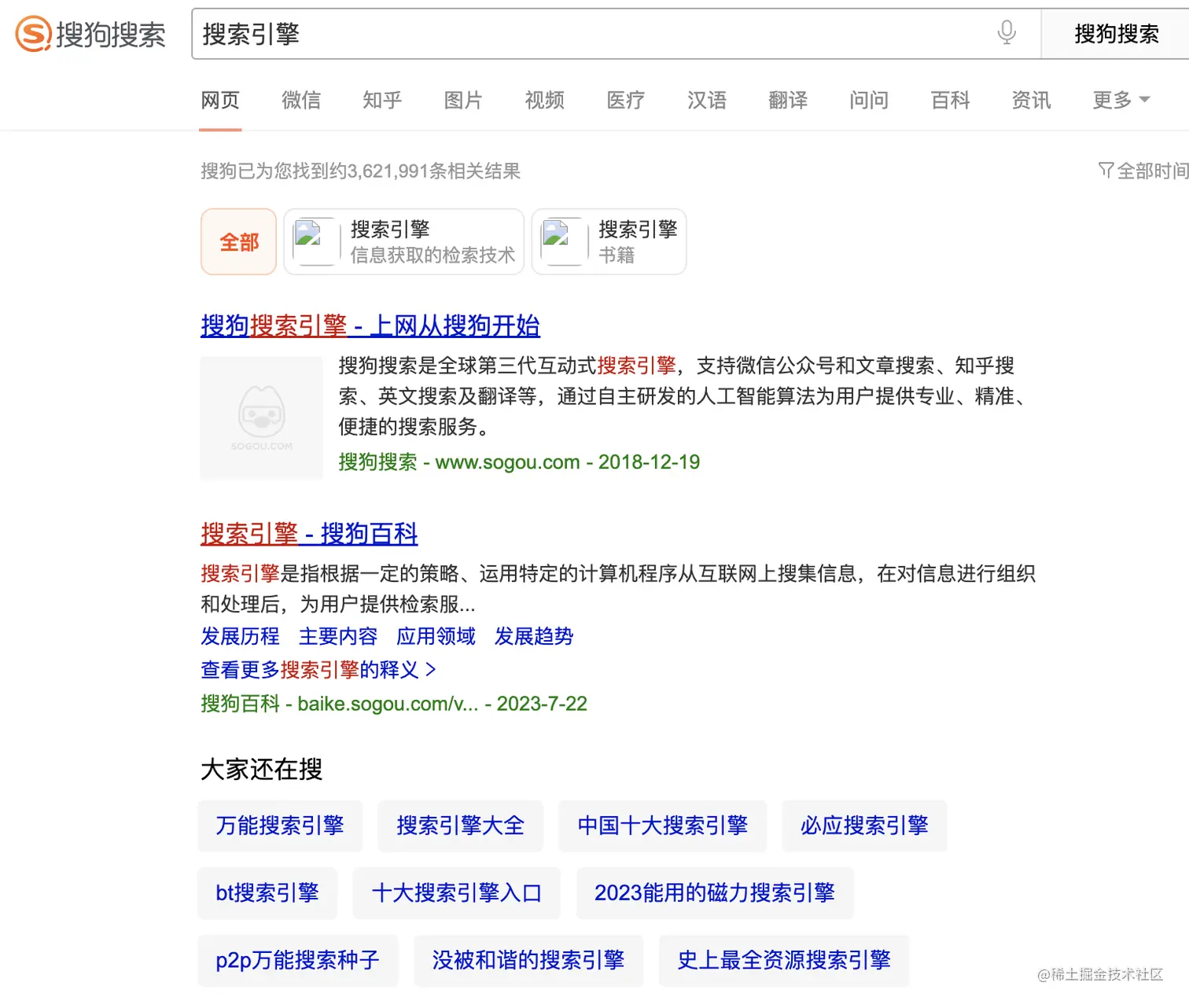Open result 搜索引擎 - 搜狗百科
This screenshot has width=1189, height=1008.
(x=309, y=534)
